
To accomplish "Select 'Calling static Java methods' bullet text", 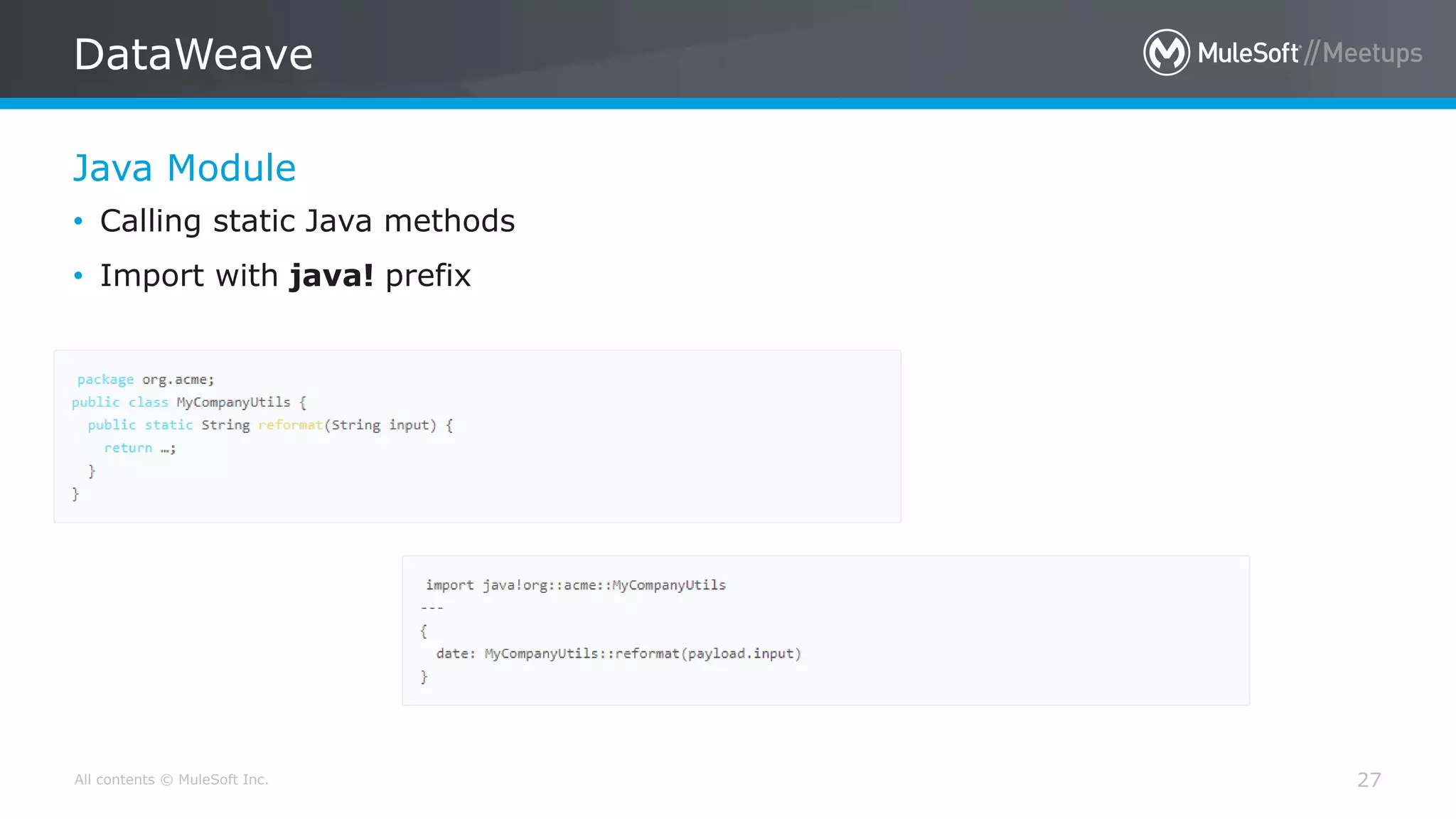I will (x=307, y=221).
